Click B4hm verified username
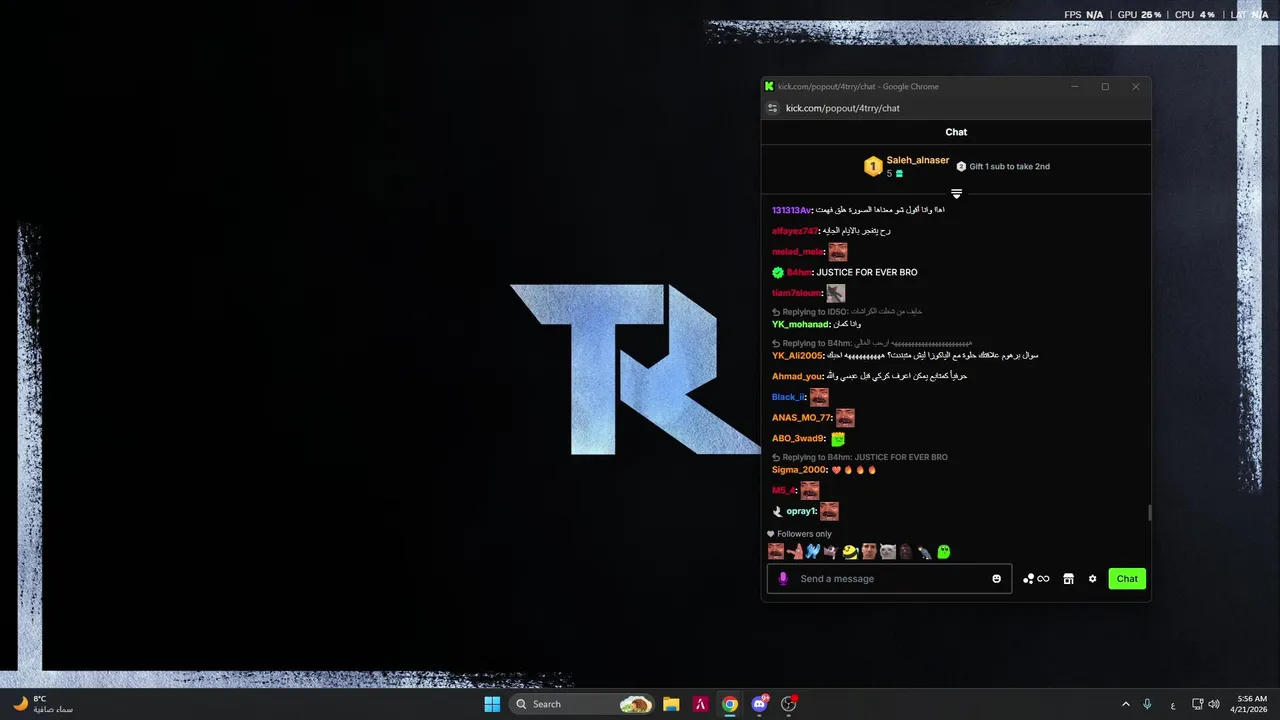The height and width of the screenshot is (720, 1280). (x=799, y=272)
